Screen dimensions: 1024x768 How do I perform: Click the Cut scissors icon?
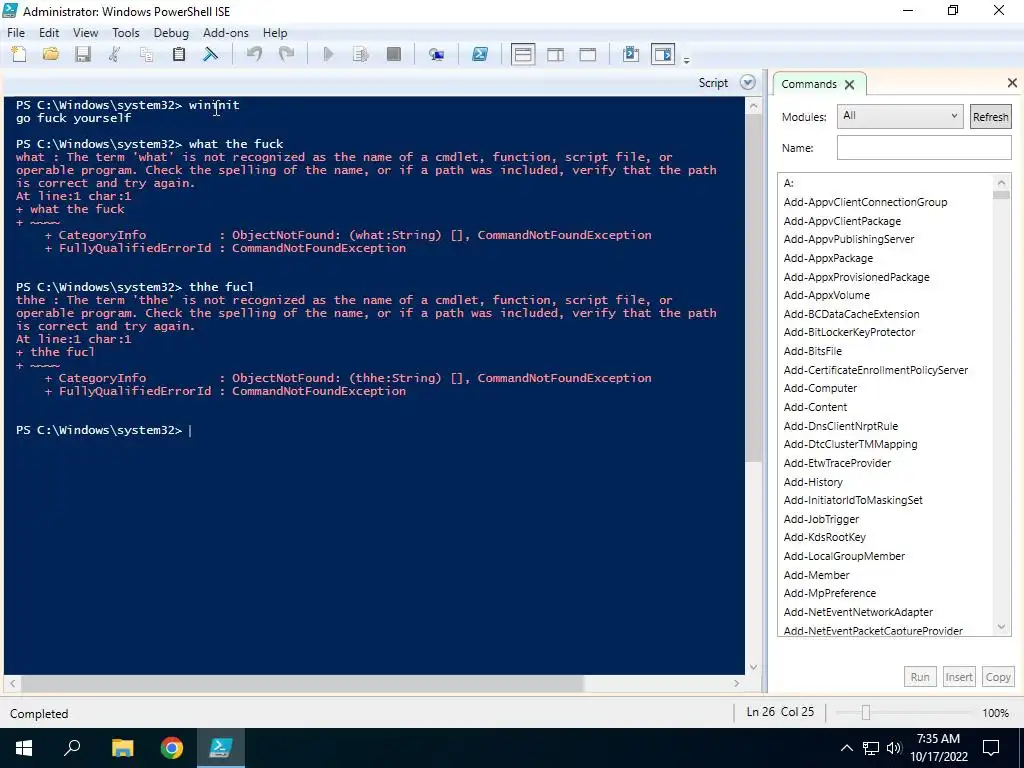(x=114, y=54)
